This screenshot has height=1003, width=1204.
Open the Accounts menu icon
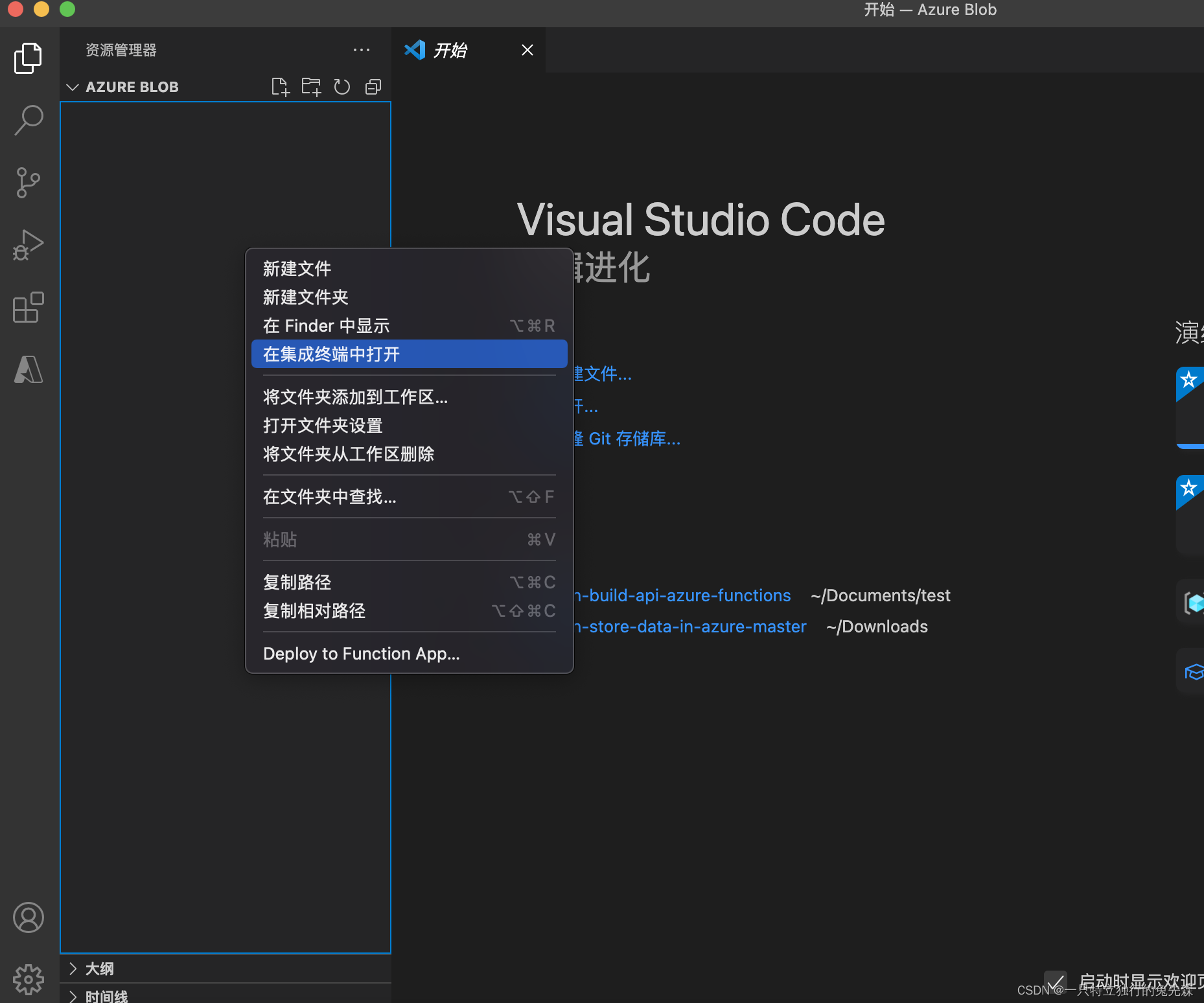pyautogui.click(x=29, y=917)
